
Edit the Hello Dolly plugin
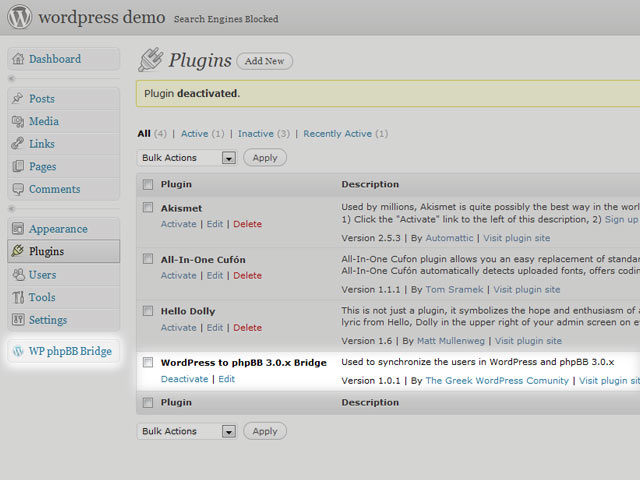coord(215,328)
